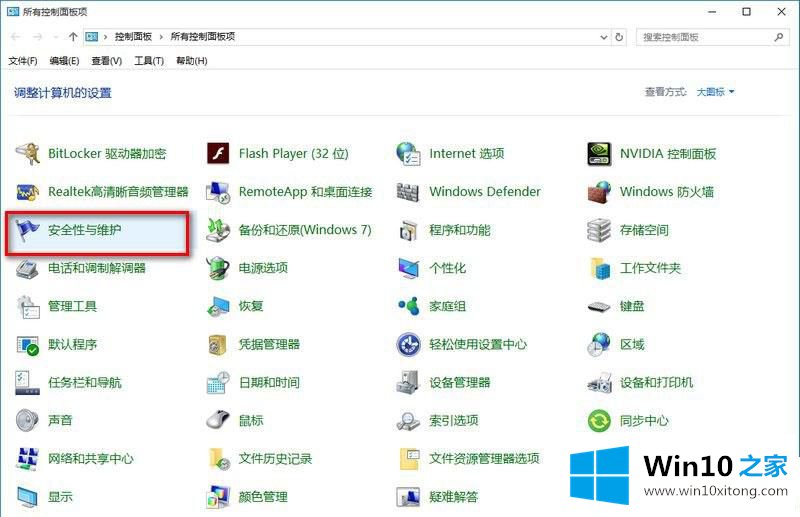This screenshot has width=800, height=517.
Task: Open 颜色管理 icon
Action: click(218, 497)
